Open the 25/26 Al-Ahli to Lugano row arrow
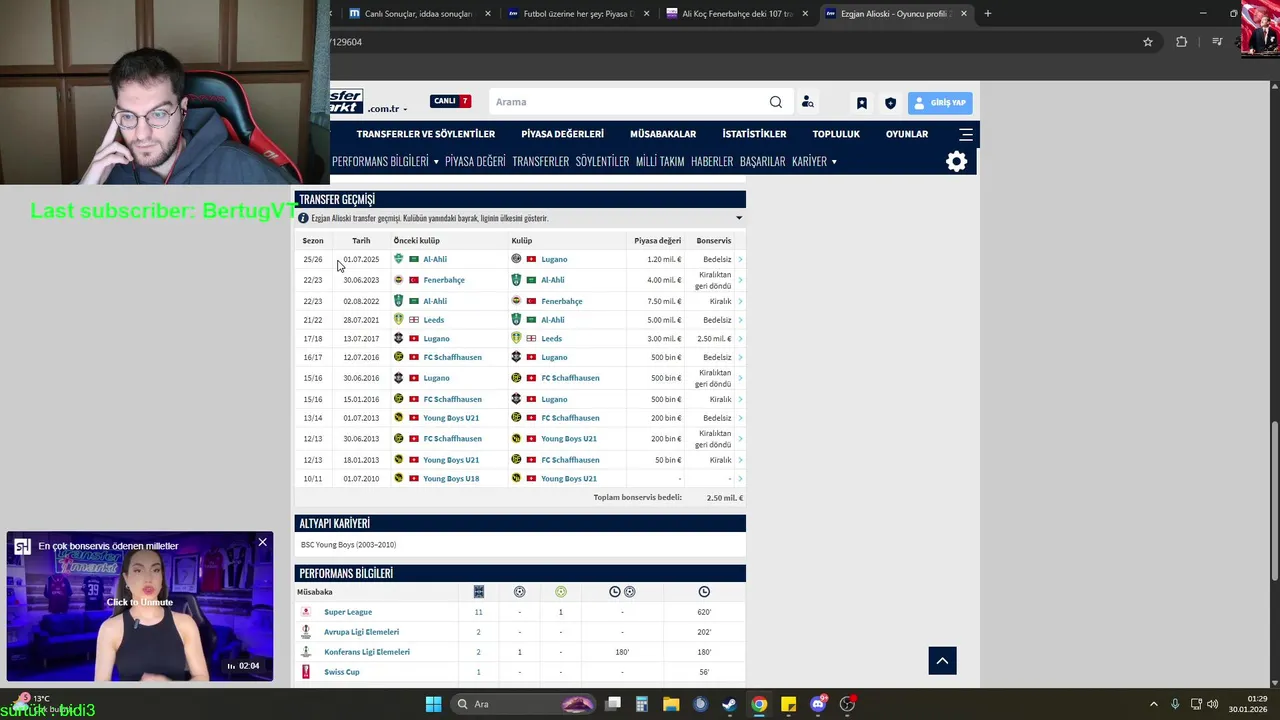This screenshot has width=1280, height=720. 740,259
